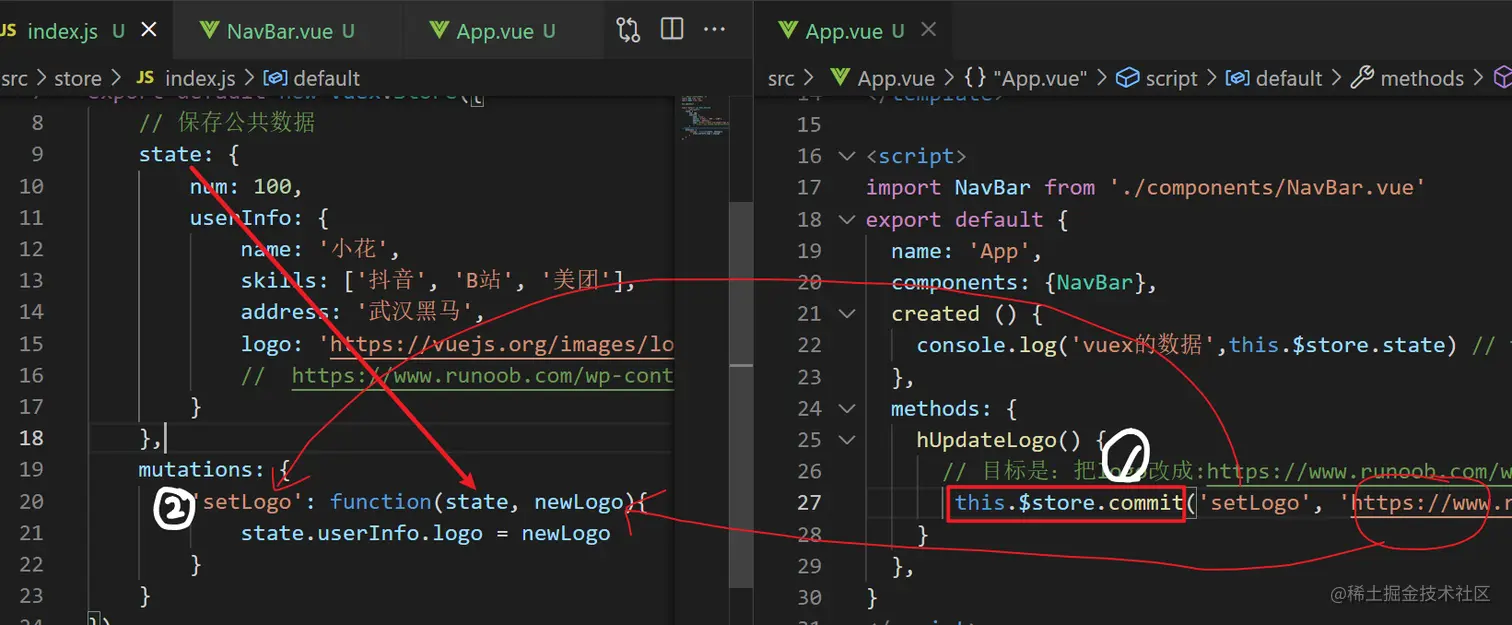The width and height of the screenshot is (1512, 625).
Task: Click 'mutations' on line 19
Action: (x=195, y=469)
